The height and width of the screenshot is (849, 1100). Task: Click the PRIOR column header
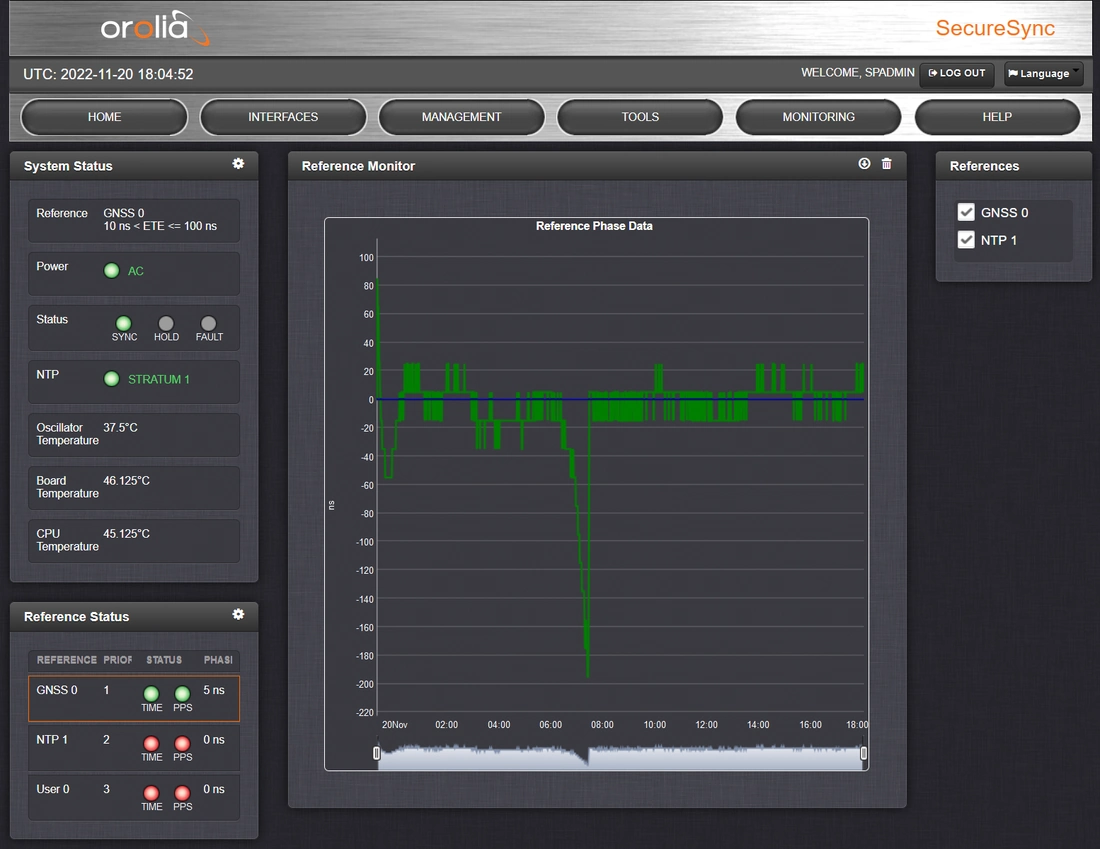pos(118,660)
